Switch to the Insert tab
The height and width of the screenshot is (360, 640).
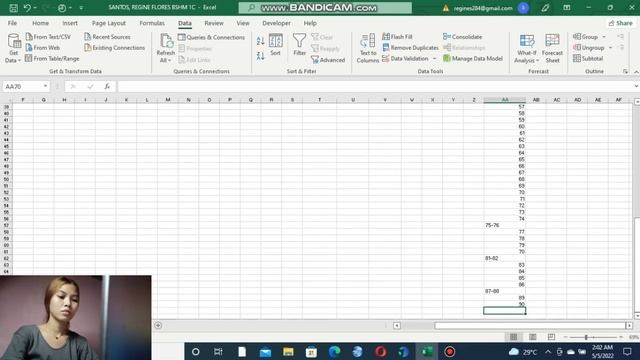[70, 23]
